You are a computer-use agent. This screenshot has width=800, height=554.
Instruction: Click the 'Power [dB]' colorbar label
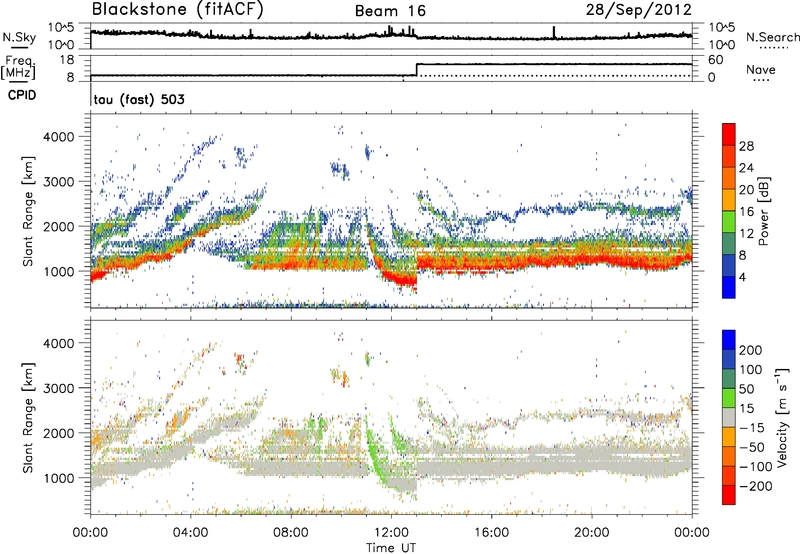tap(763, 211)
